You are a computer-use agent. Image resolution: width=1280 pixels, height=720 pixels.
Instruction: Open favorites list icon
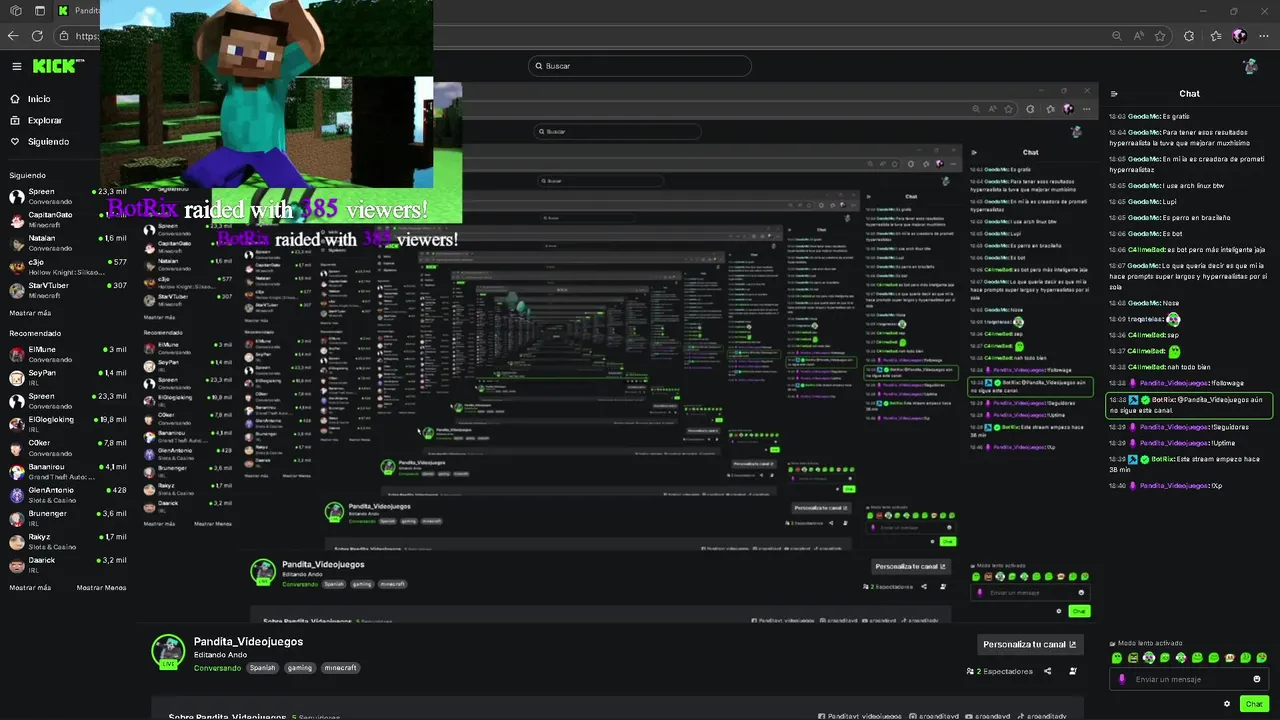point(1215,36)
